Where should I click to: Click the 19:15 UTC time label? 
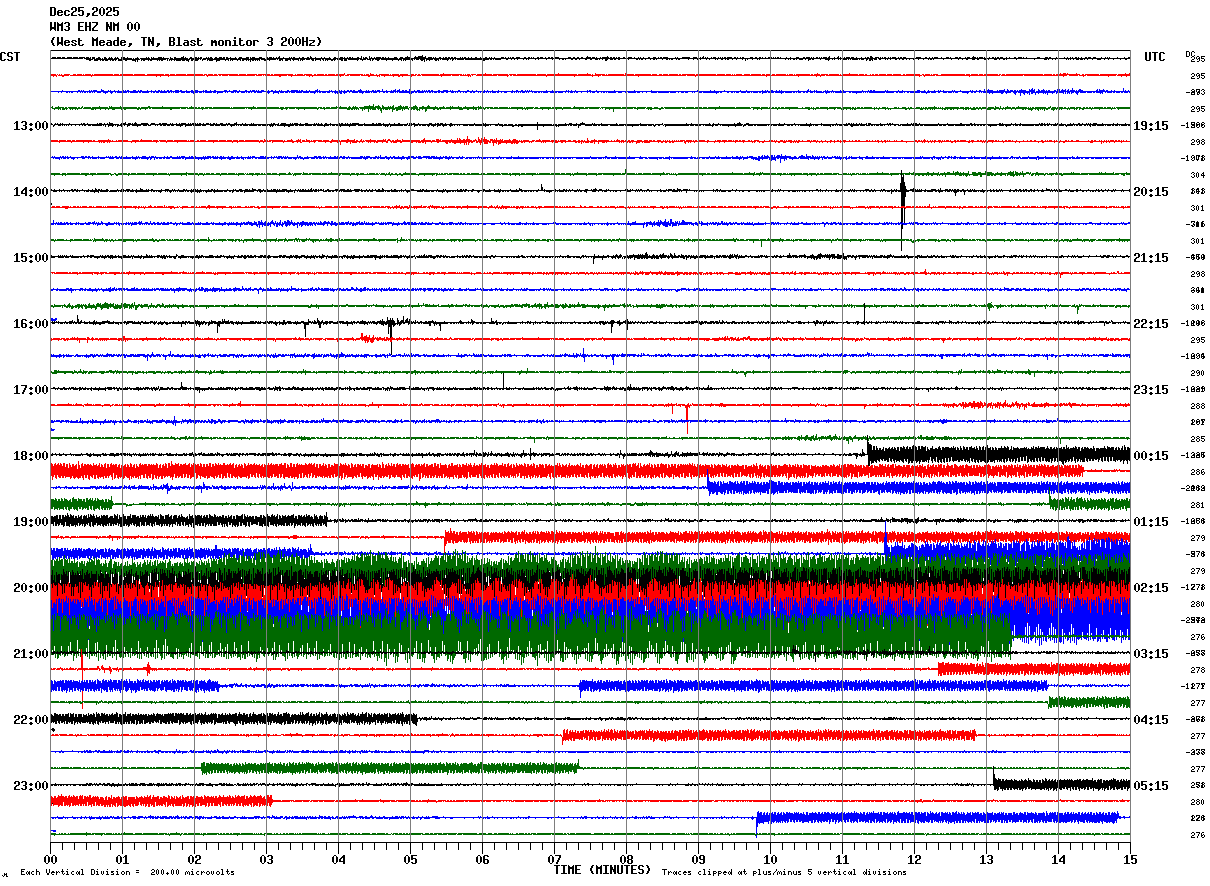tap(1151, 125)
